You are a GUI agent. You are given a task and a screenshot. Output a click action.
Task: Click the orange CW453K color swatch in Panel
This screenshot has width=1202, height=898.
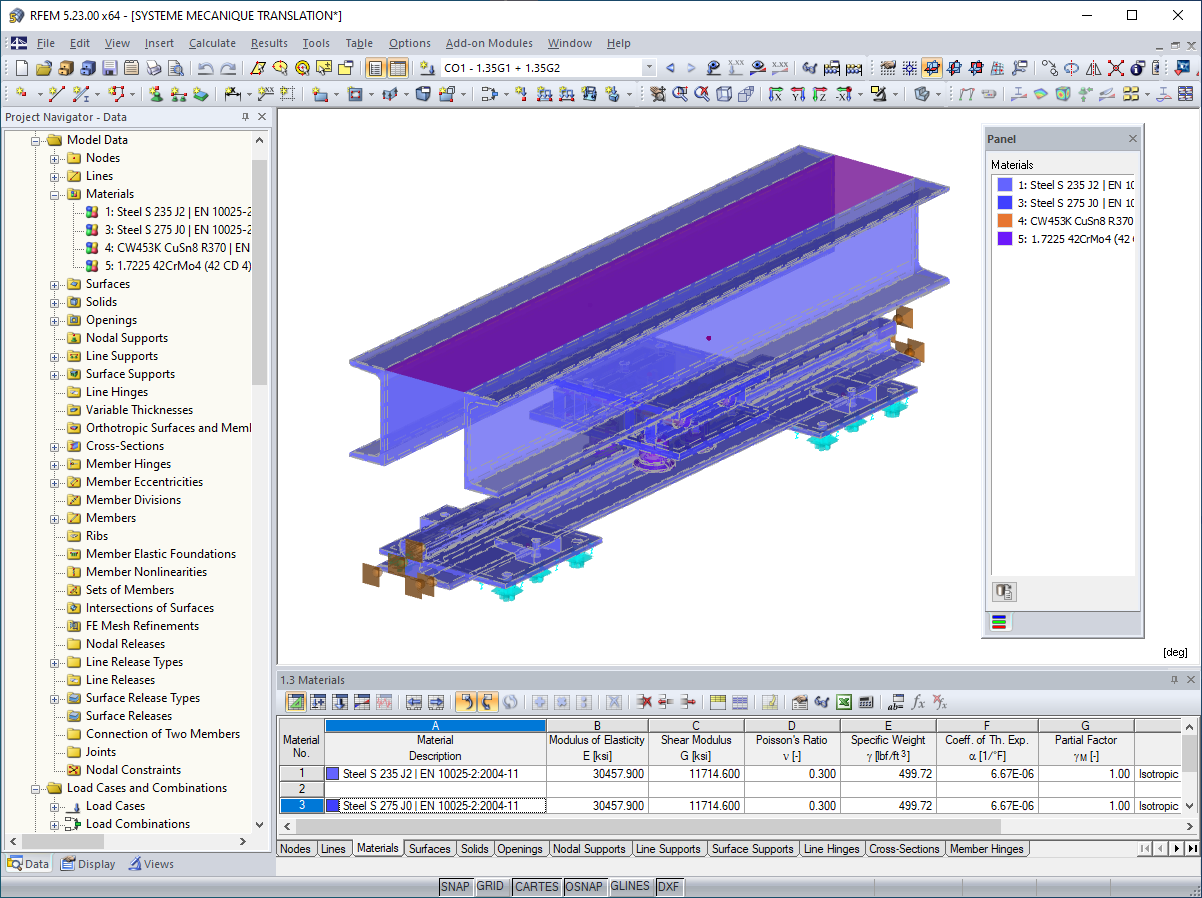coord(1005,221)
